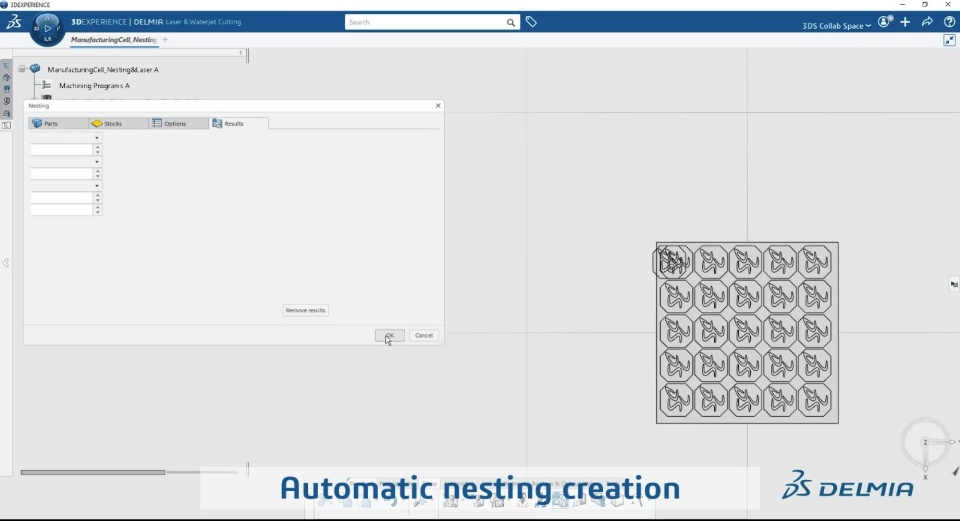Image resolution: width=960 pixels, height=521 pixels.
Task: Click the first numeric input field
Action: click(62, 150)
